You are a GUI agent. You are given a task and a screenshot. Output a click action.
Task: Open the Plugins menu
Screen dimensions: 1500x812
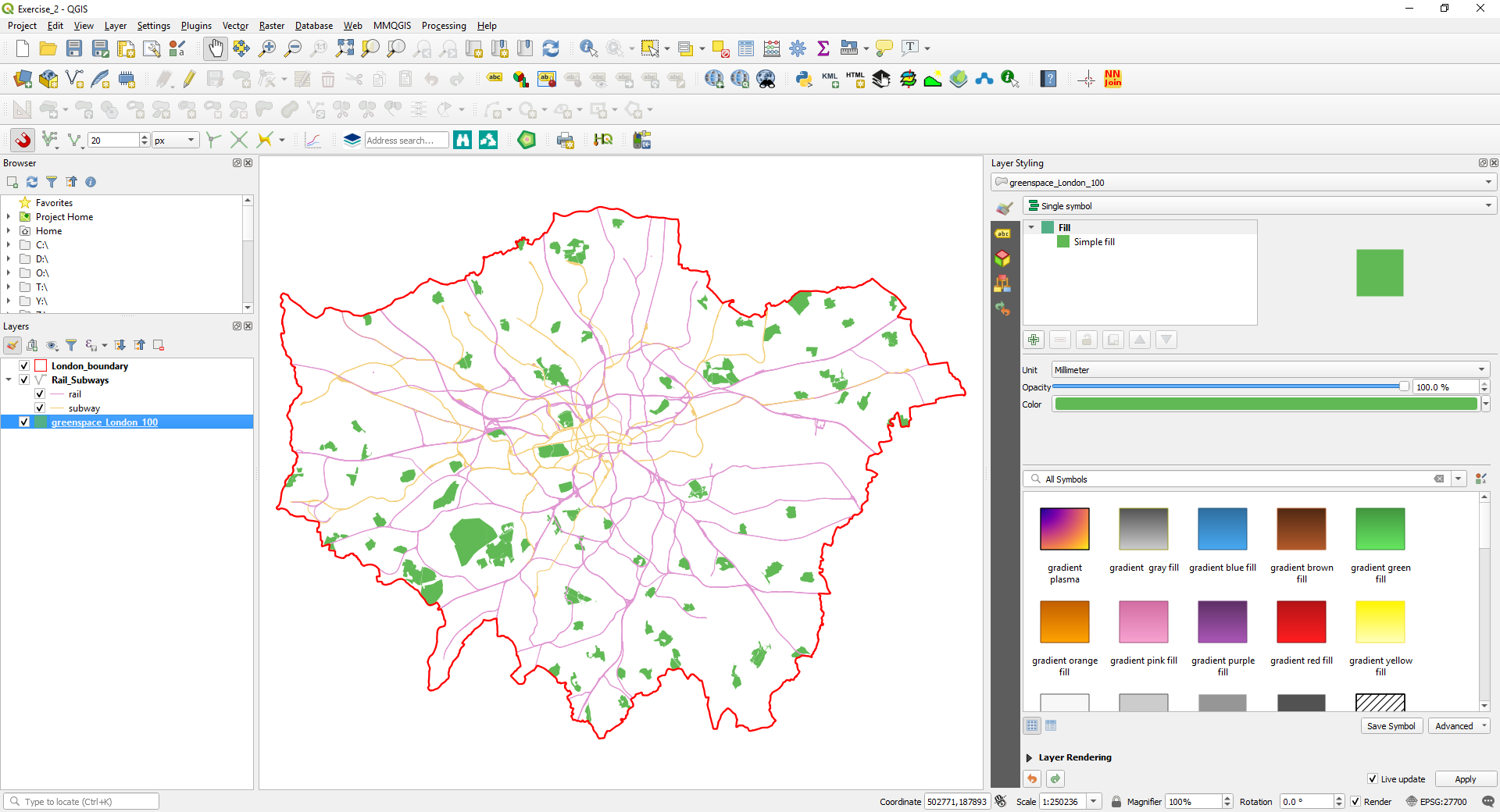click(x=196, y=26)
